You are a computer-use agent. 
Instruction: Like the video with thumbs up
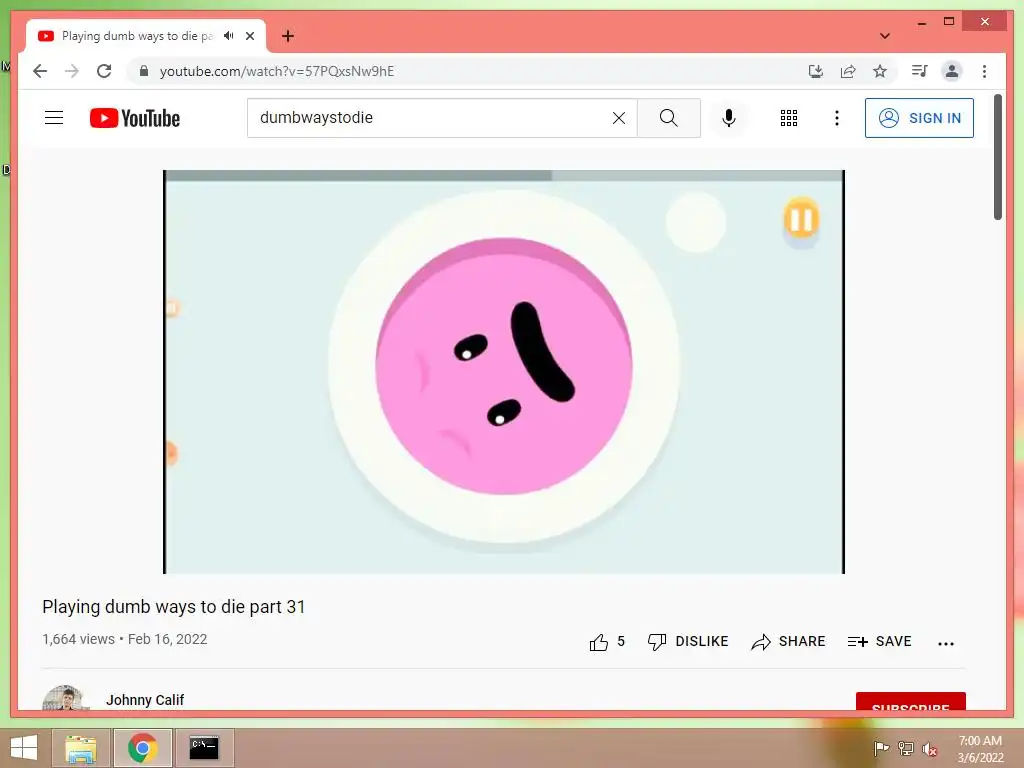click(x=607, y=642)
